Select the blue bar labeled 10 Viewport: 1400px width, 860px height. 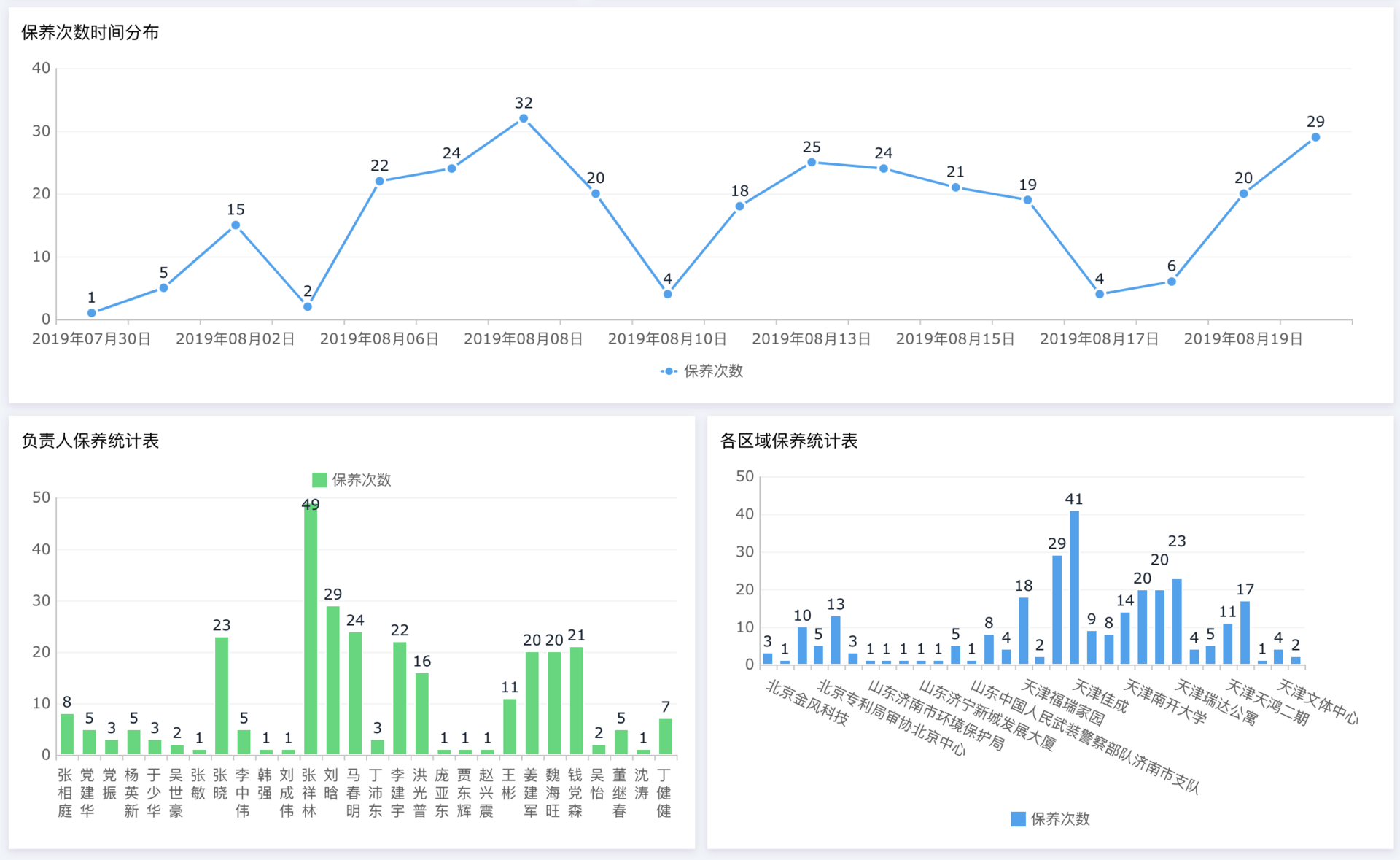click(802, 646)
